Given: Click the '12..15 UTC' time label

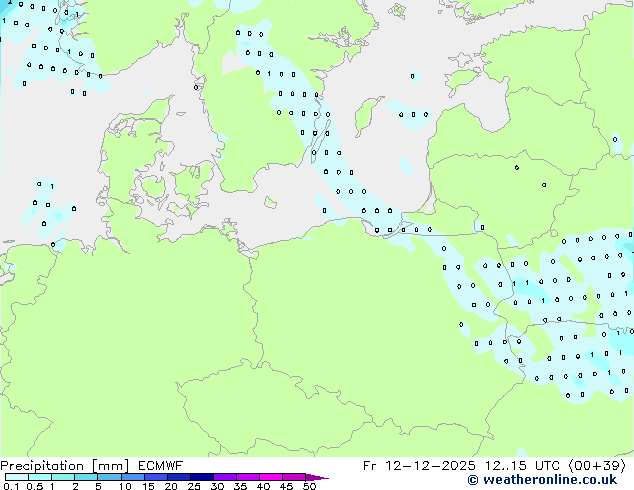Looking at the screenshot, I should coord(523,466).
